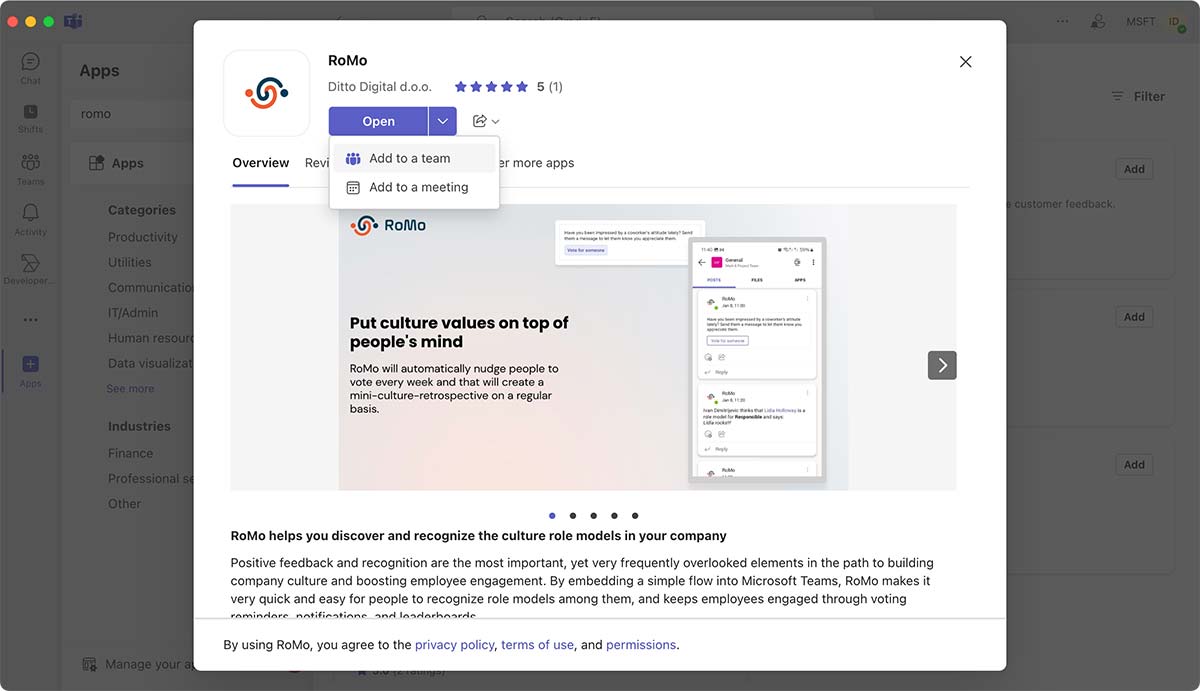The image size is (1200, 691).
Task: Switch to the Overview tab
Action: click(x=261, y=163)
